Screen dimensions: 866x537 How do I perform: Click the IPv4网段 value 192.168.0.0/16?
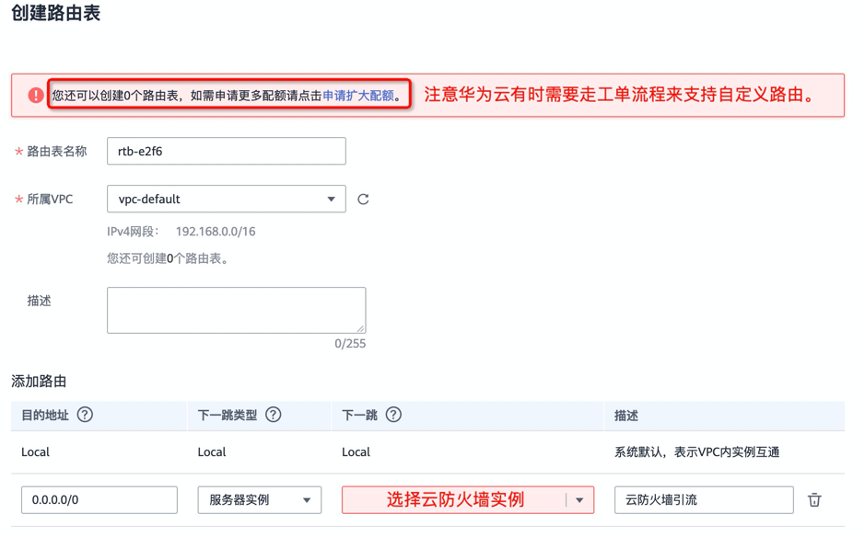tap(215, 231)
